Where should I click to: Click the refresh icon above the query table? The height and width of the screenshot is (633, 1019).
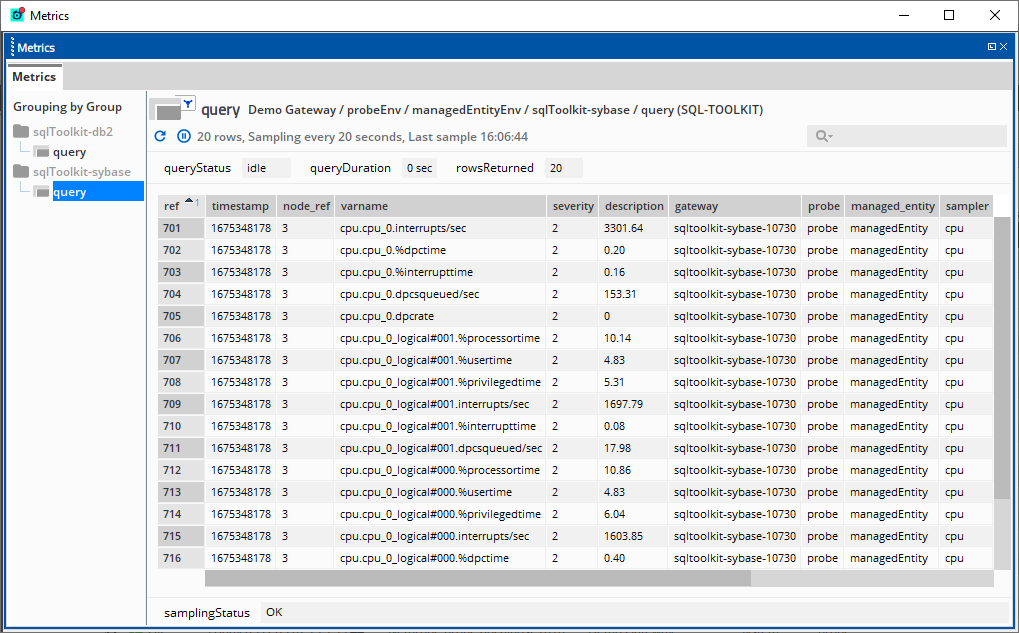coord(161,136)
